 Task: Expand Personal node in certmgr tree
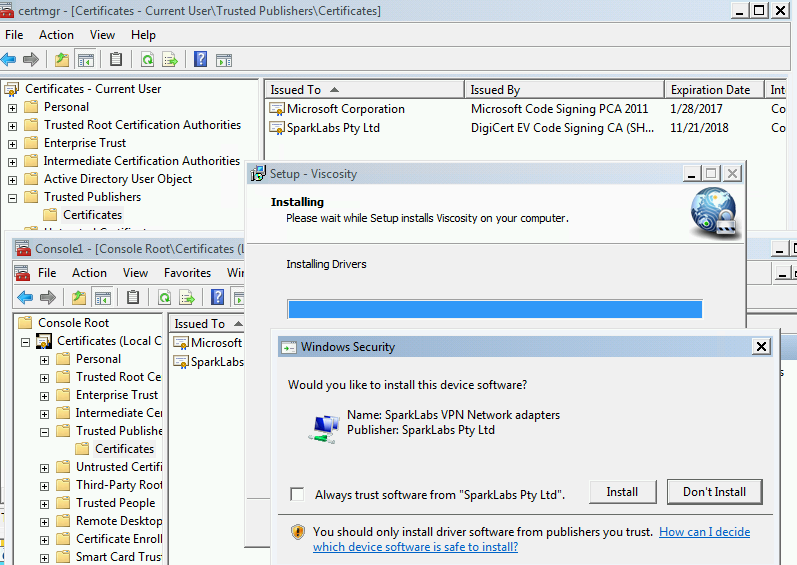pyautogui.click(x=13, y=108)
